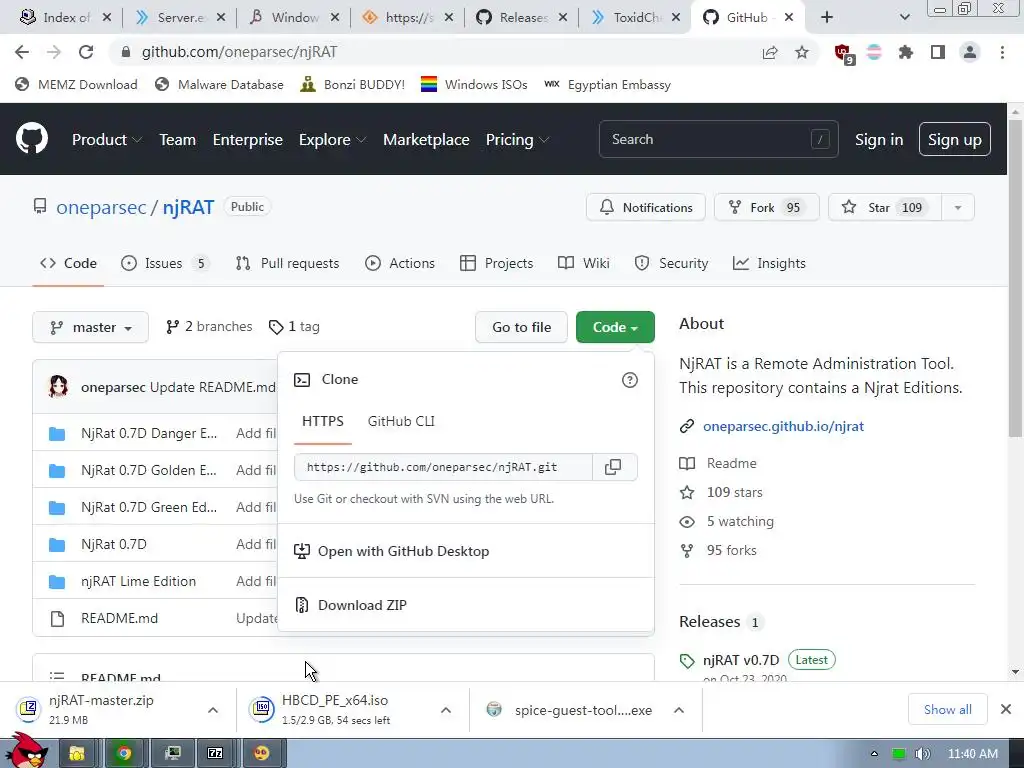The image size is (1024, 768).
Task: Open the uBlock extension icon
Action: pos(843,53)
